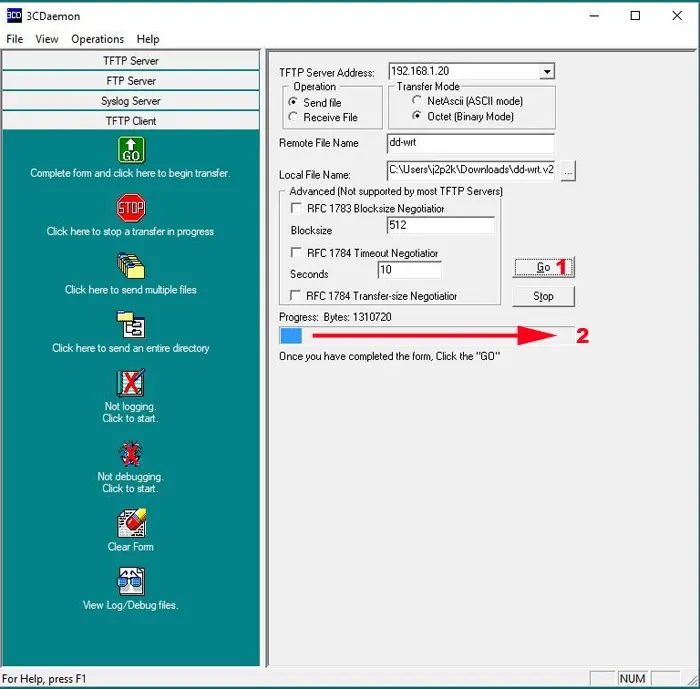Start logging via the Not logging icon
This screenshot has height=689, width=700.
click(x=131, y=383)
